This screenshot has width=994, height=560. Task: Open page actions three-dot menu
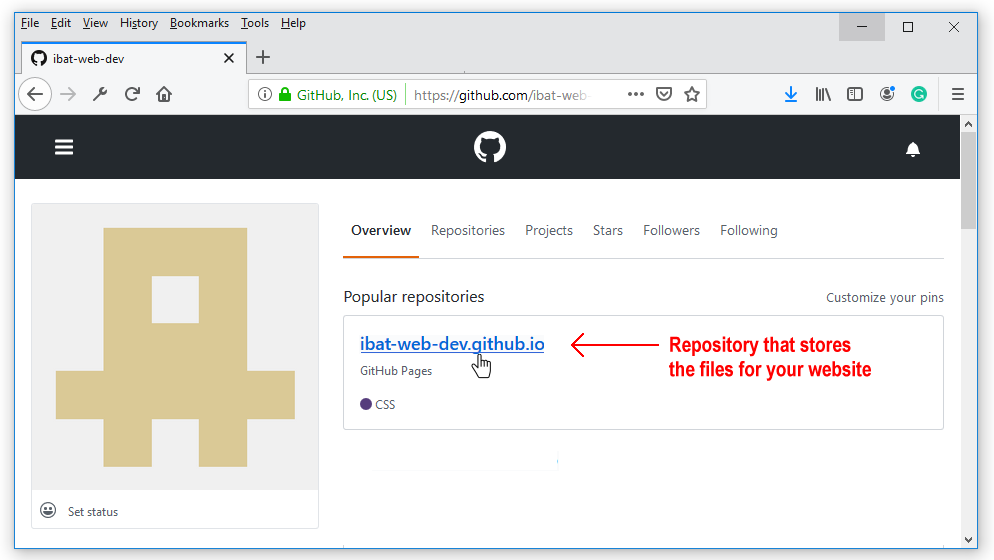(x=636, y=94)
